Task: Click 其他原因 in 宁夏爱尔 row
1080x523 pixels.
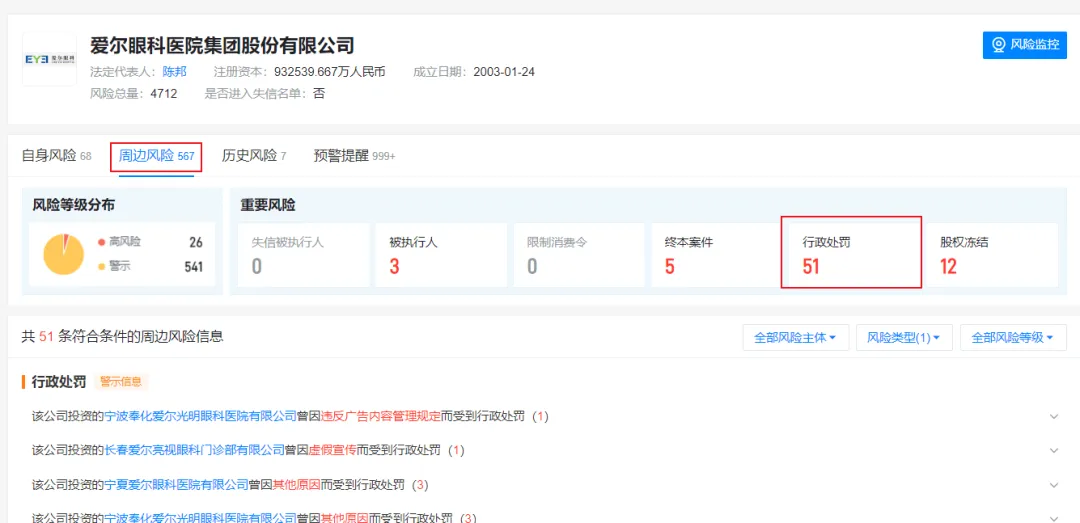Action: pos(296,484)
